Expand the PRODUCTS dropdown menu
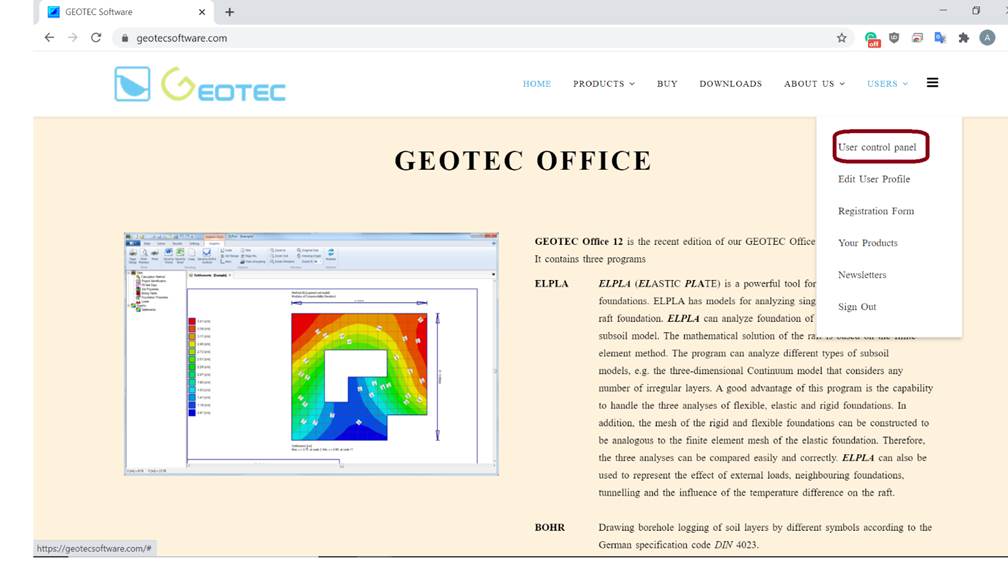 click(x=604, y=84)
